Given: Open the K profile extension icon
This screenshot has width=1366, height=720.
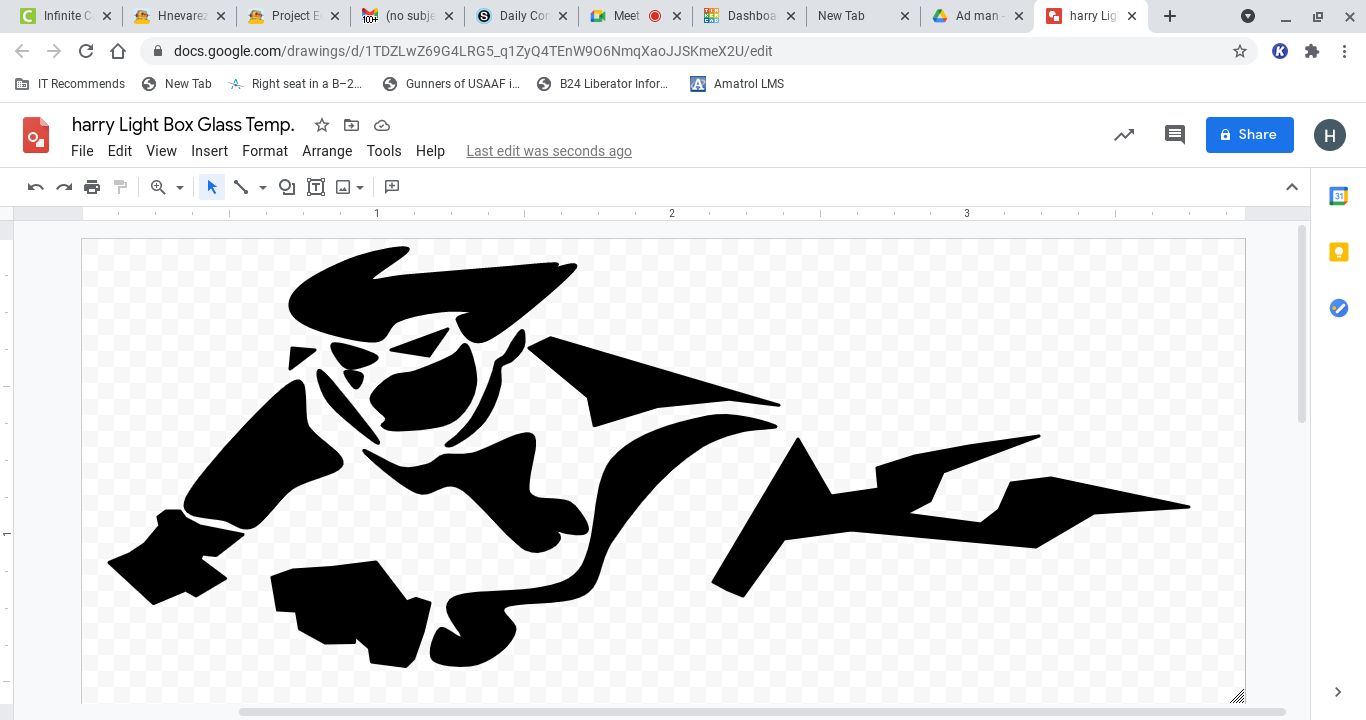Looking at the screenshot, I should (1280, 51).
